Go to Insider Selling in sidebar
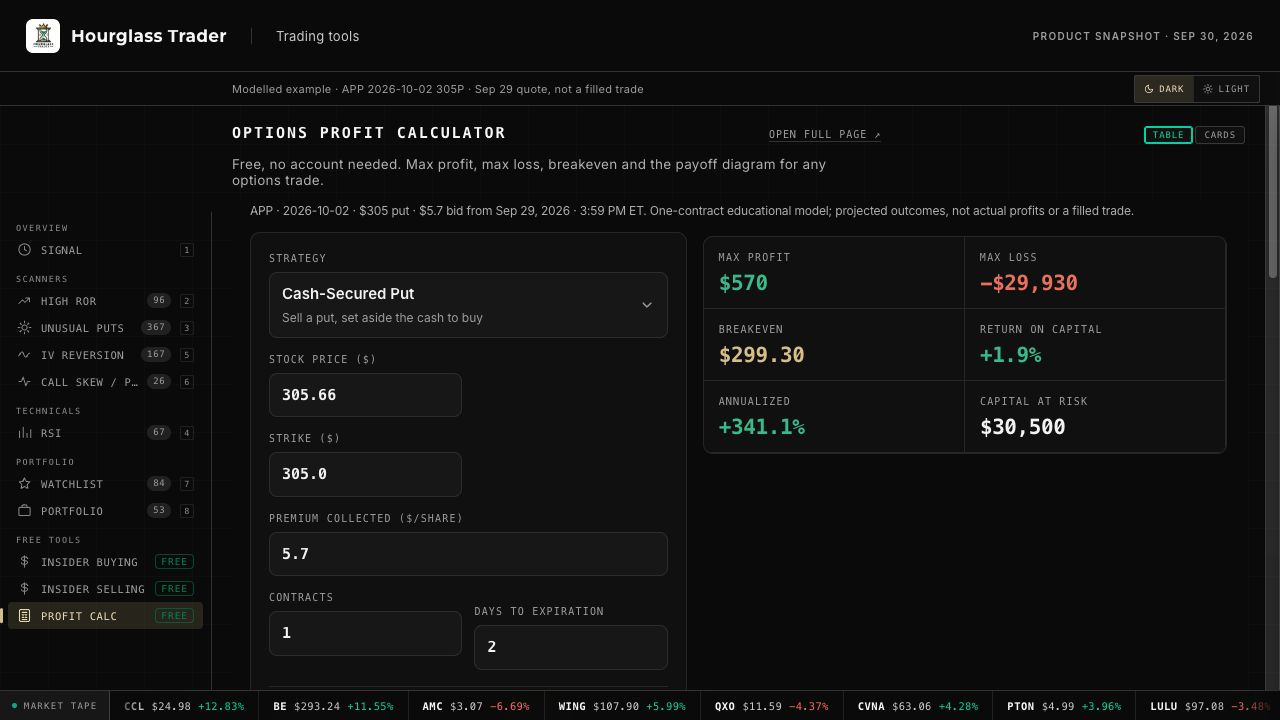This screenshot has height=720, width=1280. point(105,589)
